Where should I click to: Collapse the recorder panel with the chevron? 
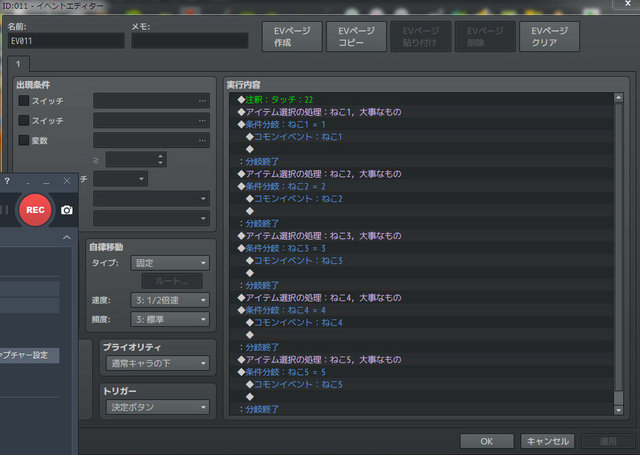(x=67, y=237)
